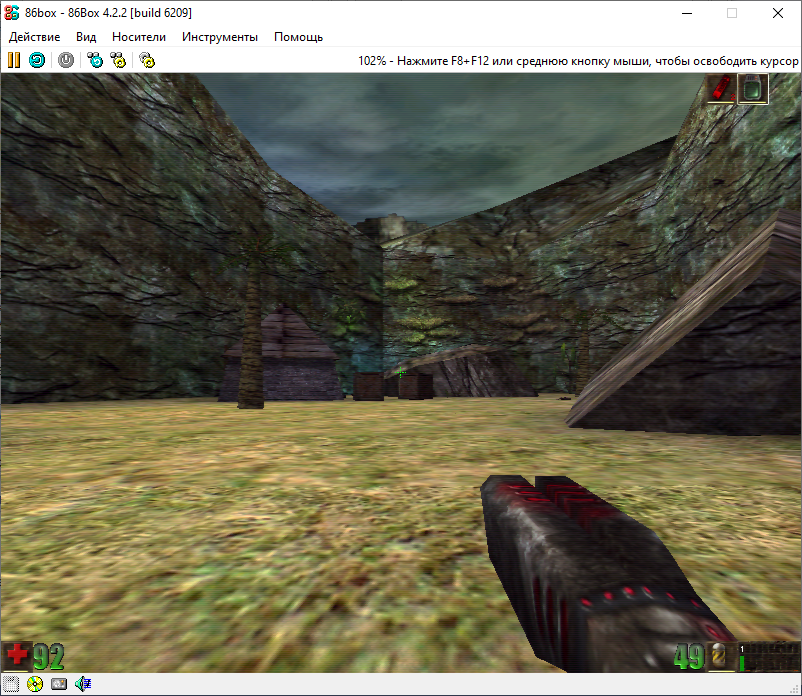Toggle emulation pause with the pause icon
802x696 pixels.
13,60
